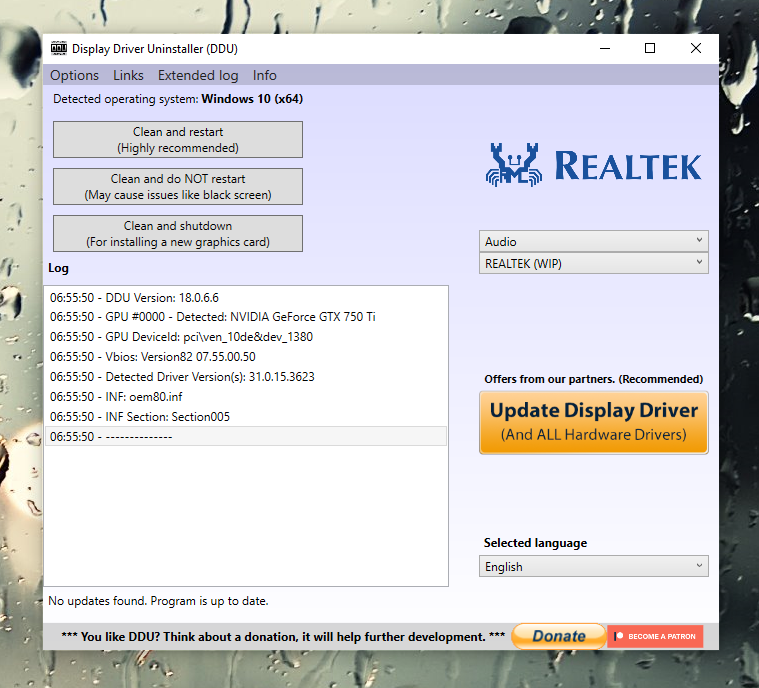Click the No updates found status text
Screen dimensions: 759x688
[158, 601]
